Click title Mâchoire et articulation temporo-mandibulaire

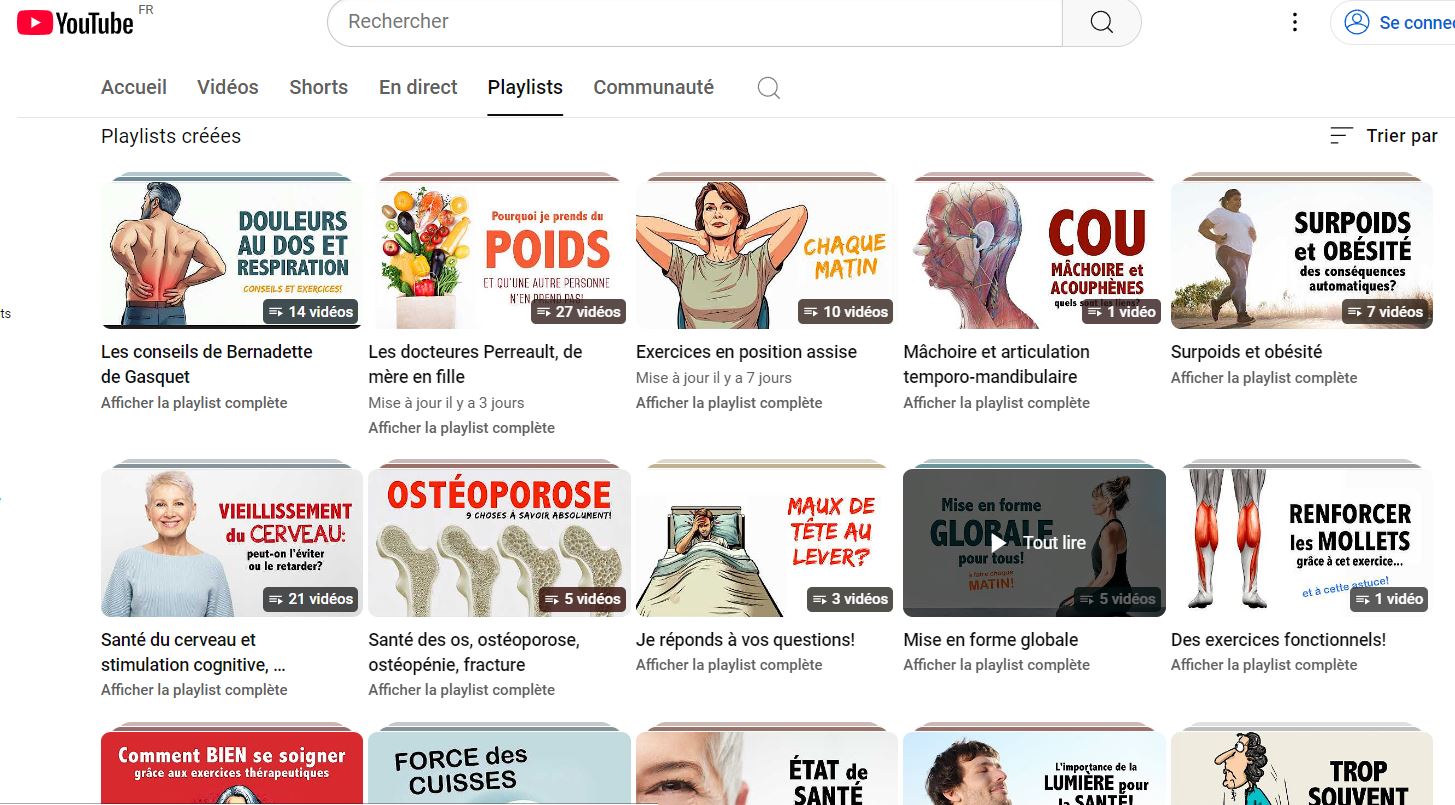click(x=996, y=364)
